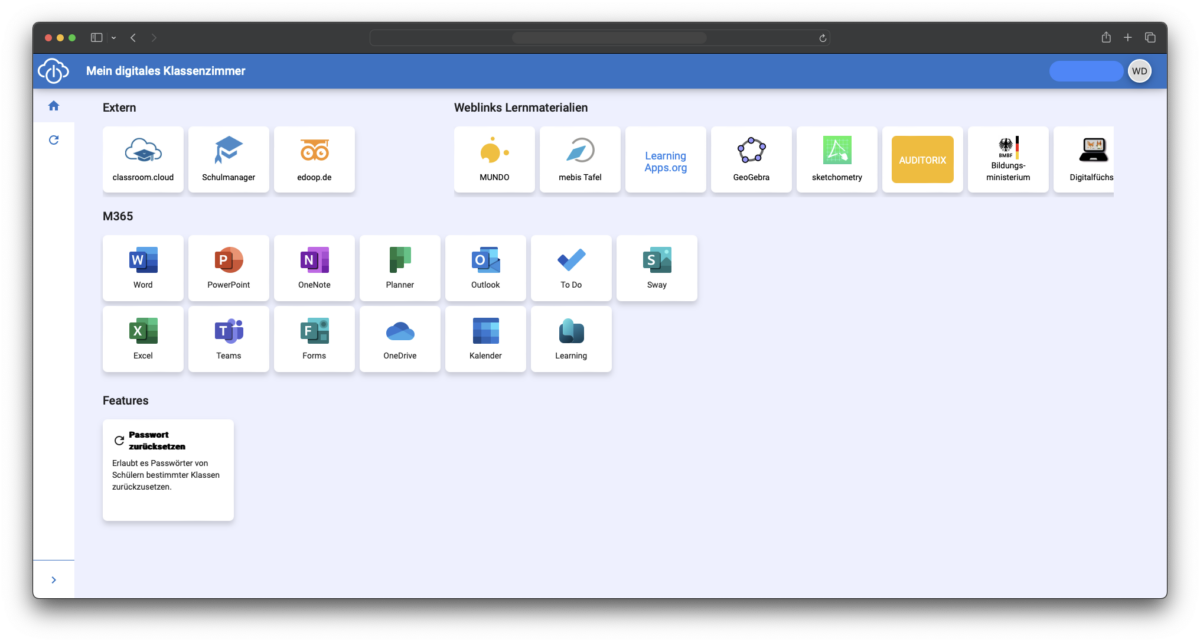The image size is (1200, 642).
Task: Open LearningApps.org
Action: [665, 159]
